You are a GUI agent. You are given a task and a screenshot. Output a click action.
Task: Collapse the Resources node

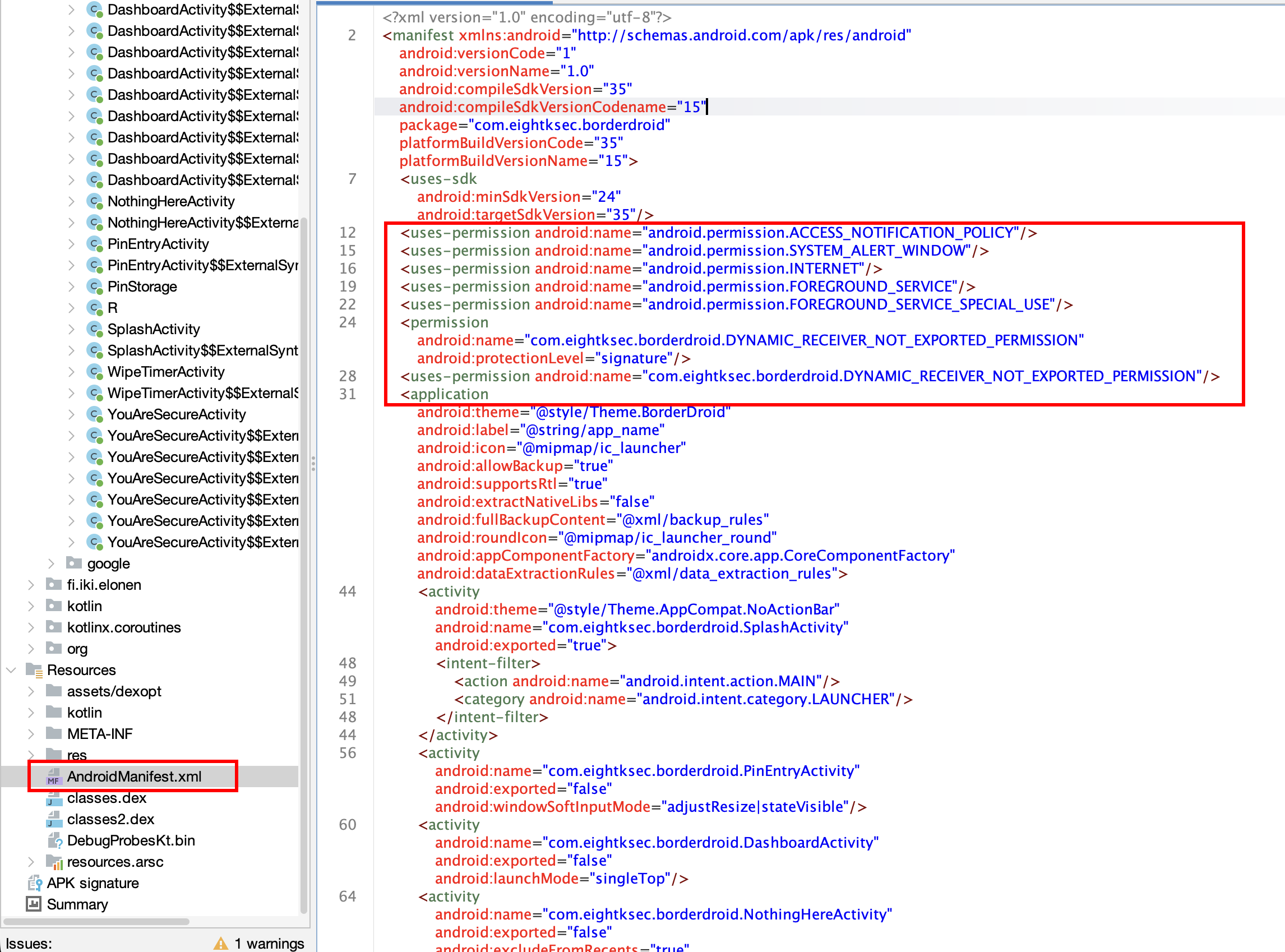pyautogui.click(x=11, y=669)
